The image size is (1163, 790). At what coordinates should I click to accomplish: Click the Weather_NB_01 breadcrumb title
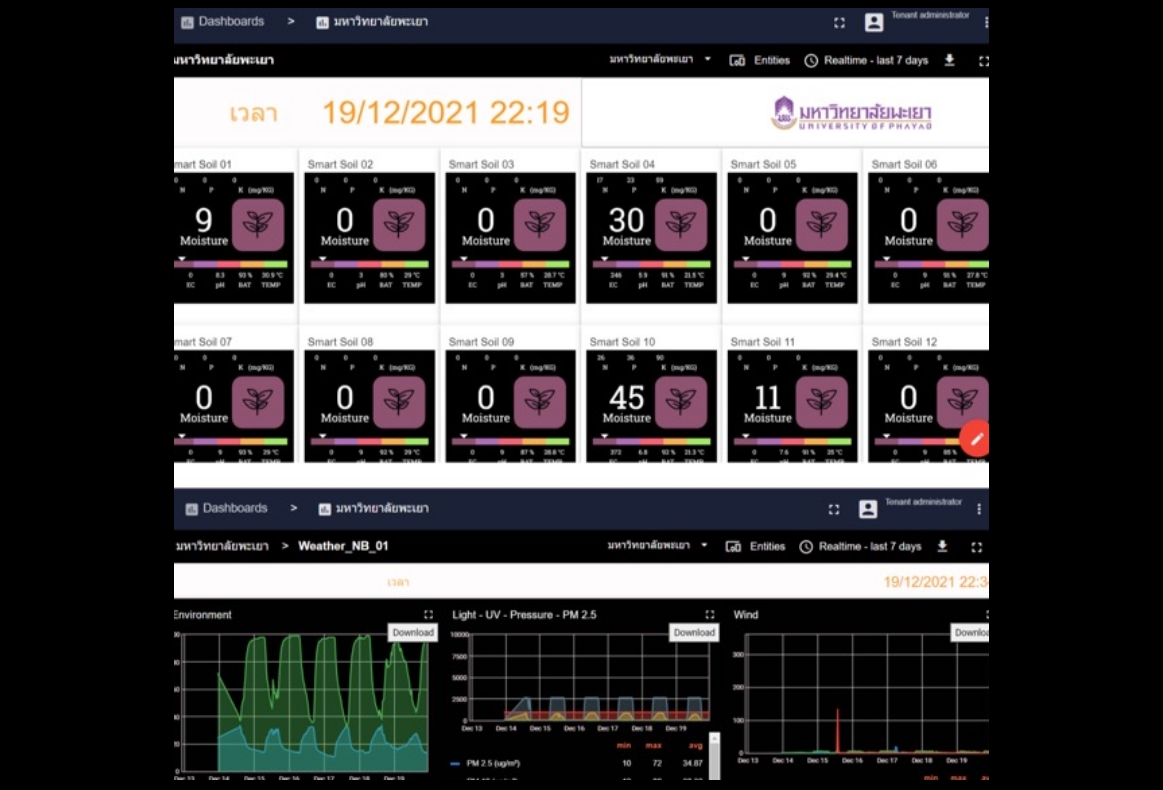(x=343, y=546)
